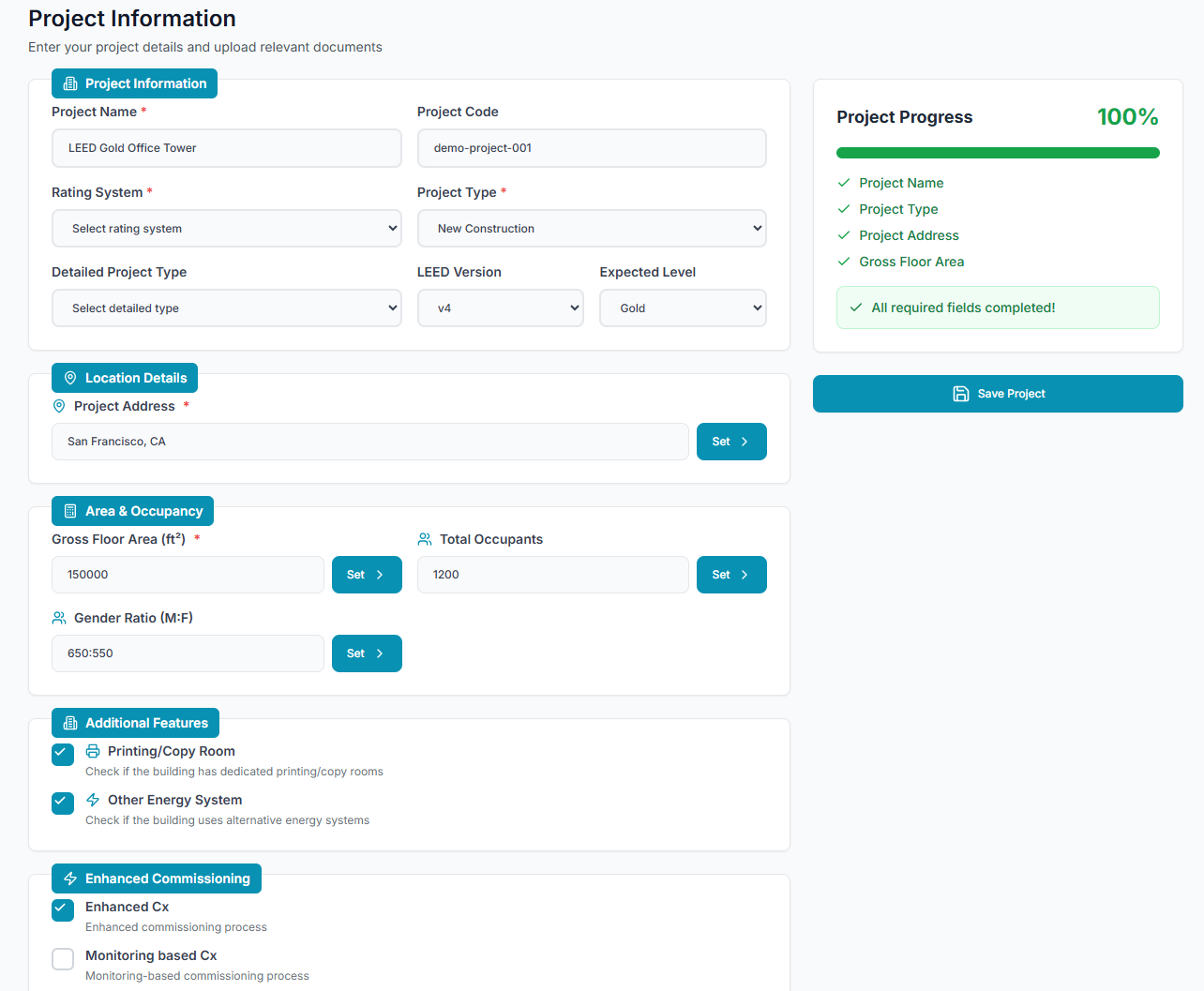Click the lightning icon in Enhanced Commissioning header
This screenshot has height=991, width=1204.
pos(70,878)
